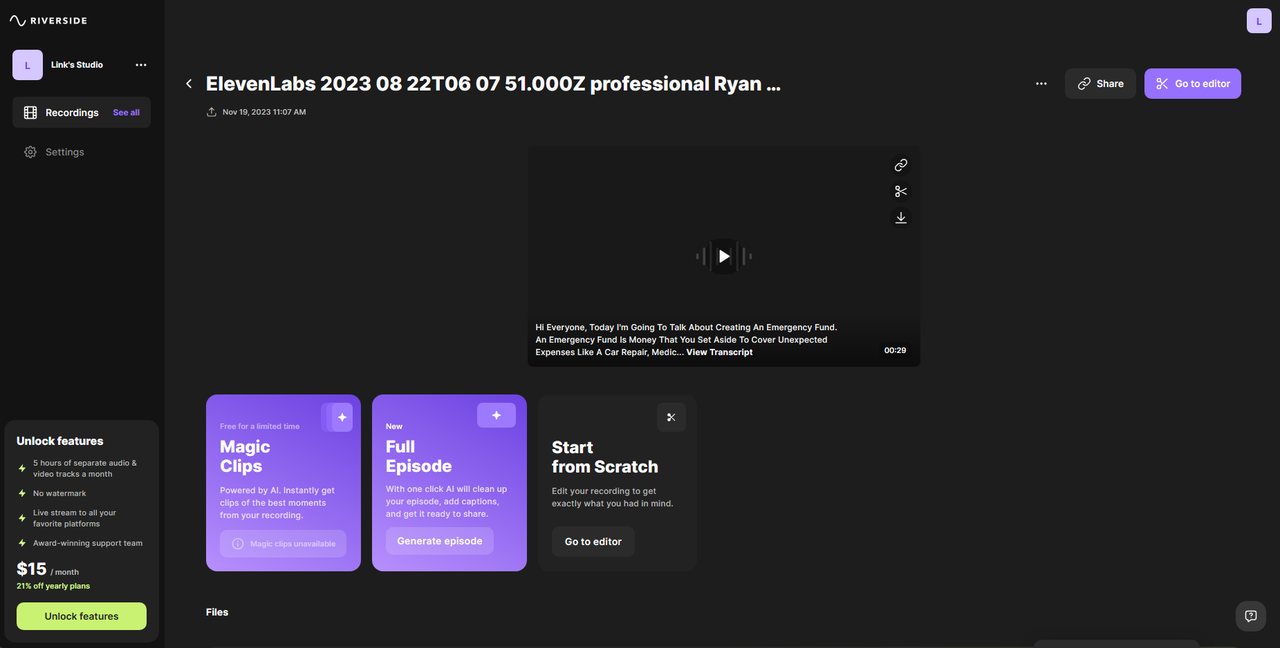
Task: Click the Full Episode card title
Action: 419,456
